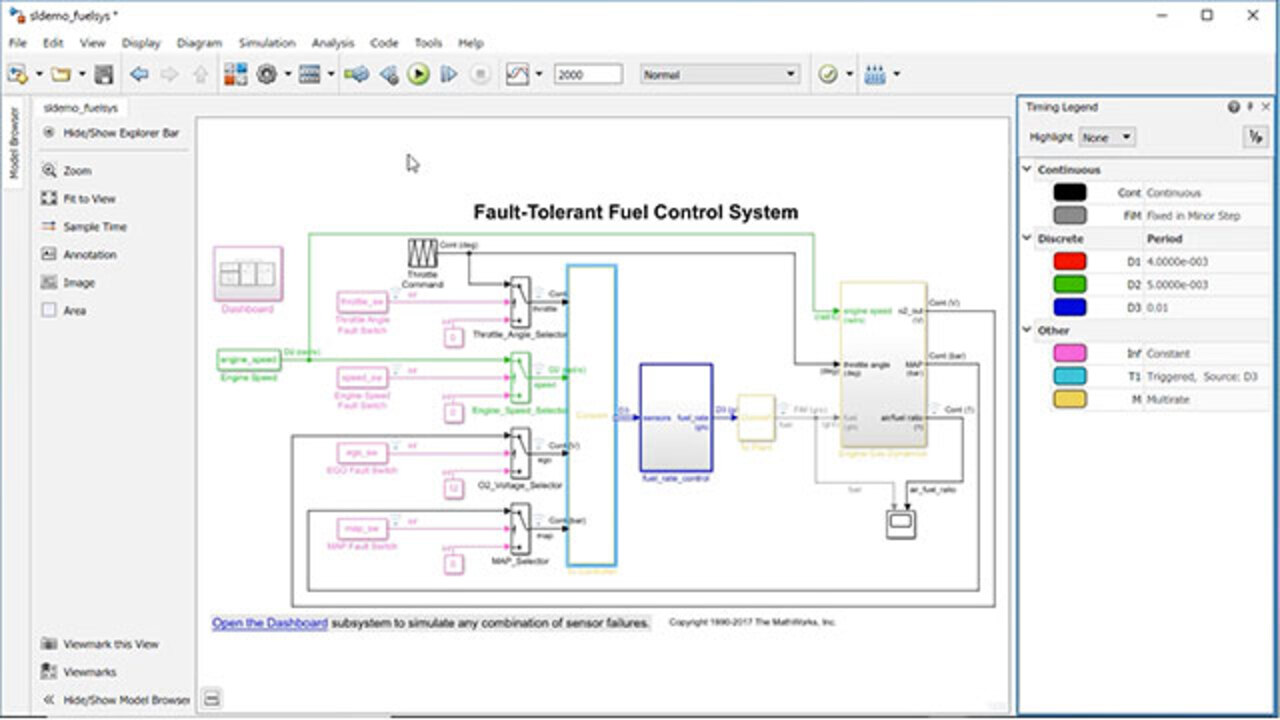Open the Simulation menu
The height and width of the screenshot is (720, 1280).
266,43
